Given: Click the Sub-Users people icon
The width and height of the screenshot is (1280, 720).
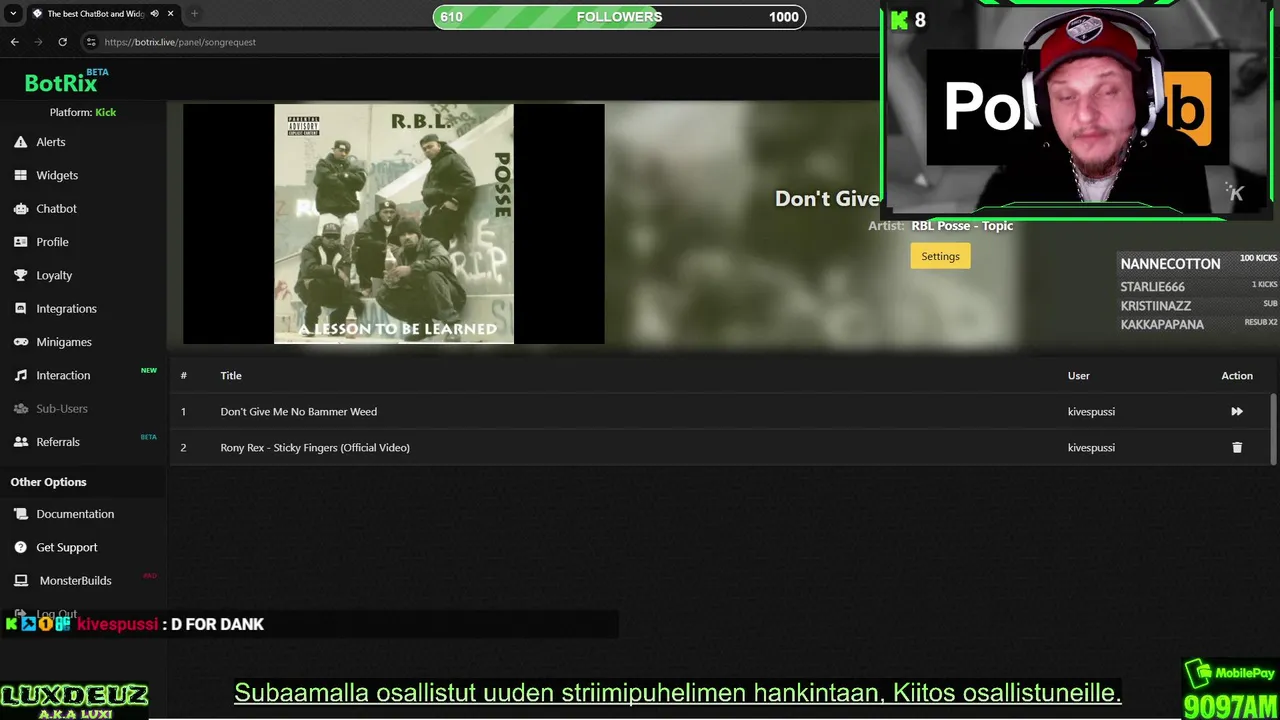Looking at the screenshot, I should pyautogui.click(x=20, y=408).
